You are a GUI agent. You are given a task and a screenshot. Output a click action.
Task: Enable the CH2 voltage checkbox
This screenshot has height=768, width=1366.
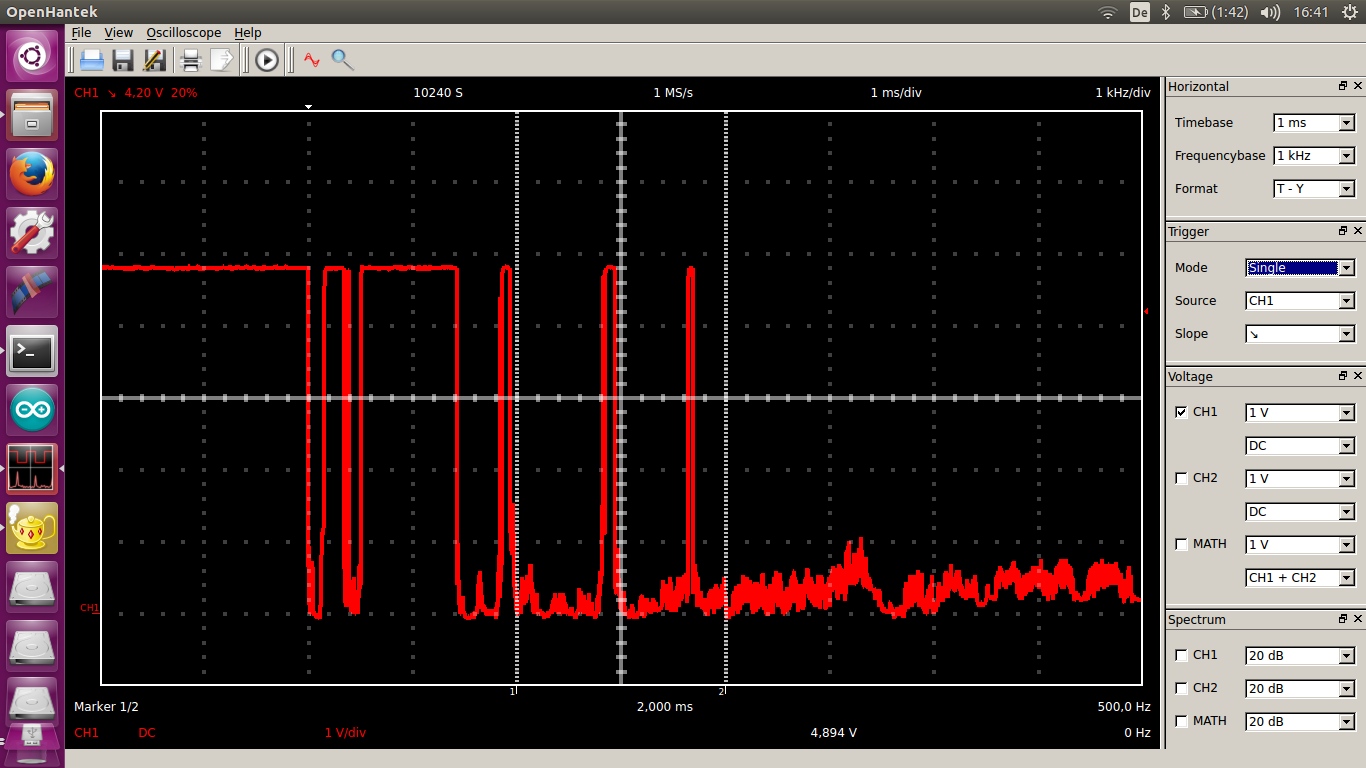(1182, 478)
